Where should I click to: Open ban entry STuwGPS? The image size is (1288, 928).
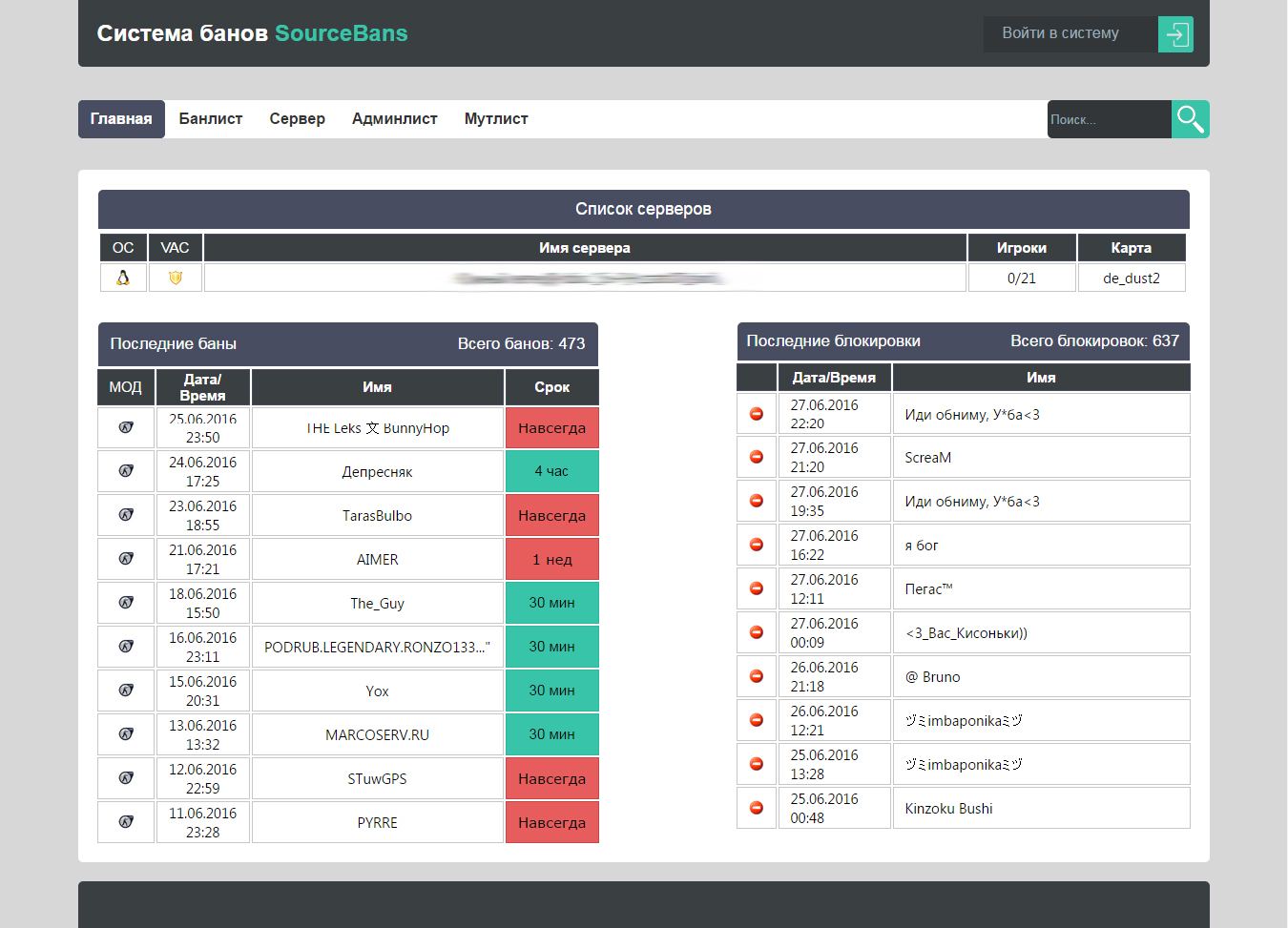pyautogui.click(x=378, y=779)
